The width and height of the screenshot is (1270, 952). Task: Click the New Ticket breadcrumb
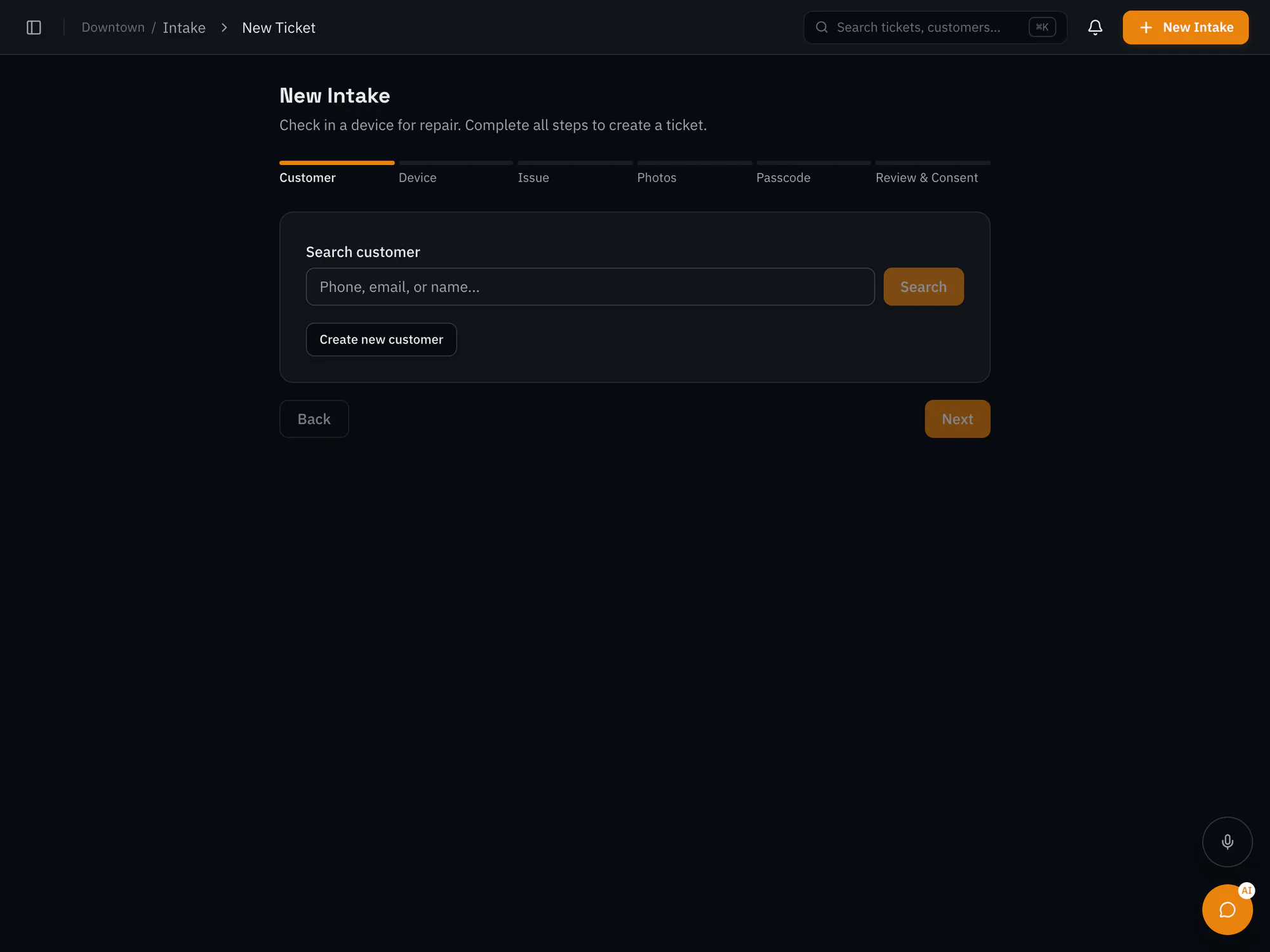coord(279,28)
